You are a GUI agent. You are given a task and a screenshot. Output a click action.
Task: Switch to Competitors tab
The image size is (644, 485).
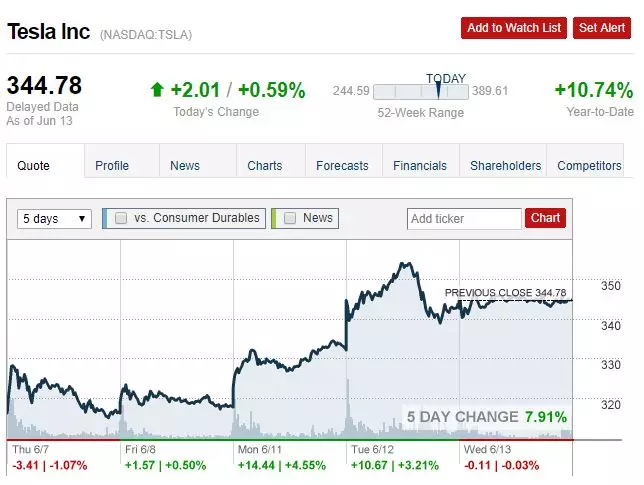coord(589,166)
